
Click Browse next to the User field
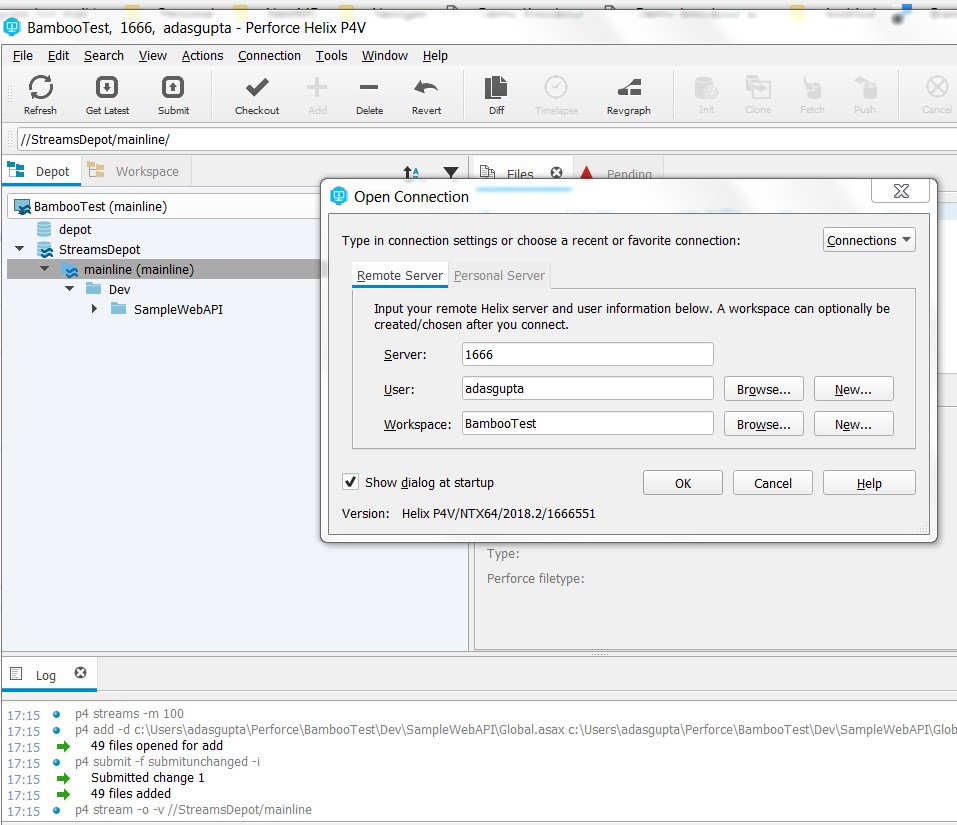[x=764, y=389]
